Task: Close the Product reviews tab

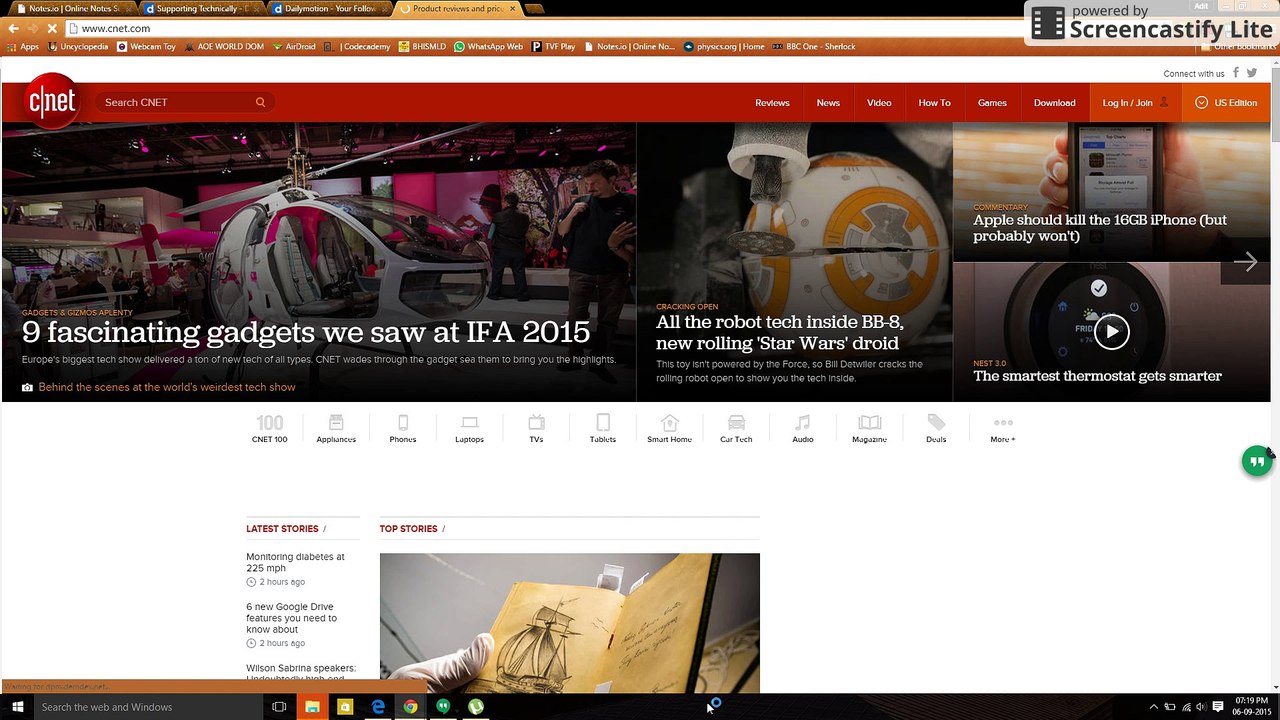Action: 513,9
